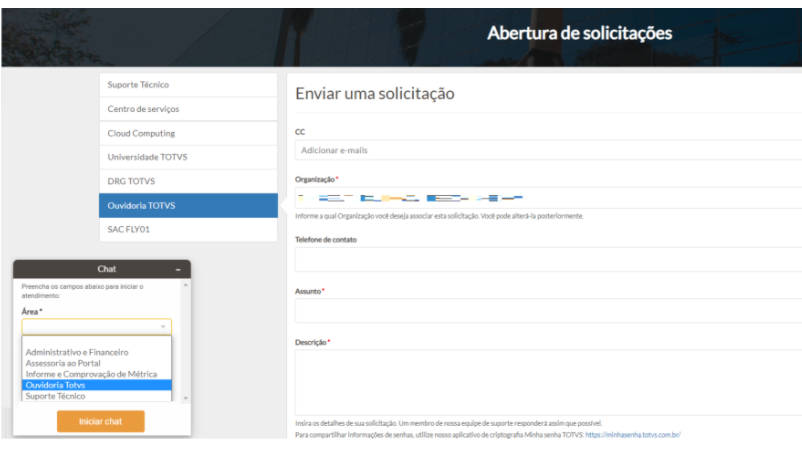Click Enviar uma solicitação heading
Viewport: 802px width, 462px height.
pos(375,94)
